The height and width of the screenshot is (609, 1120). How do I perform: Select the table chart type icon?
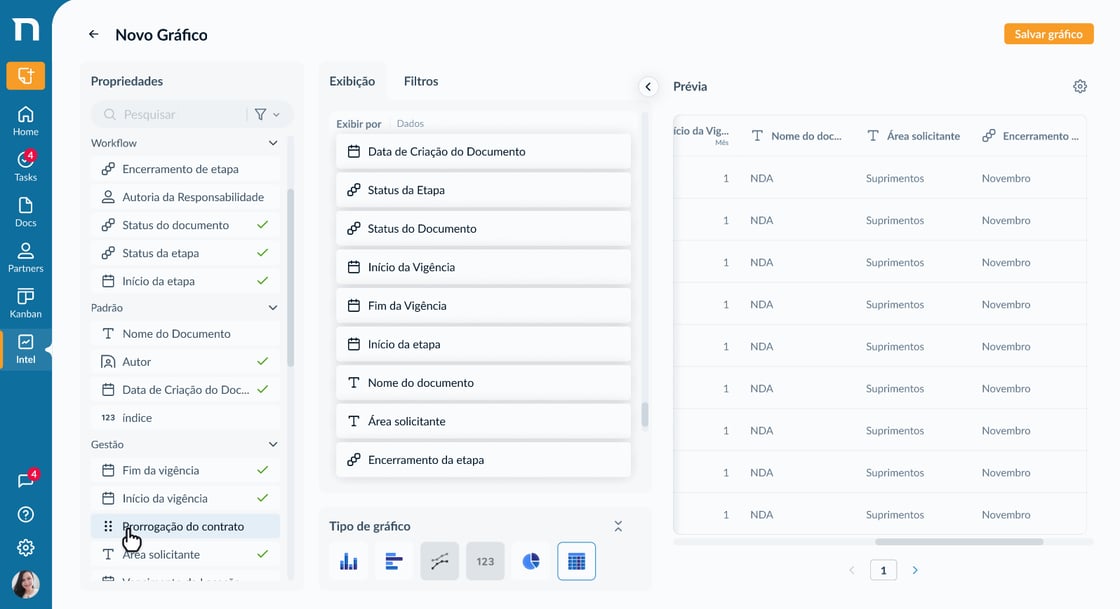[576, 561]
